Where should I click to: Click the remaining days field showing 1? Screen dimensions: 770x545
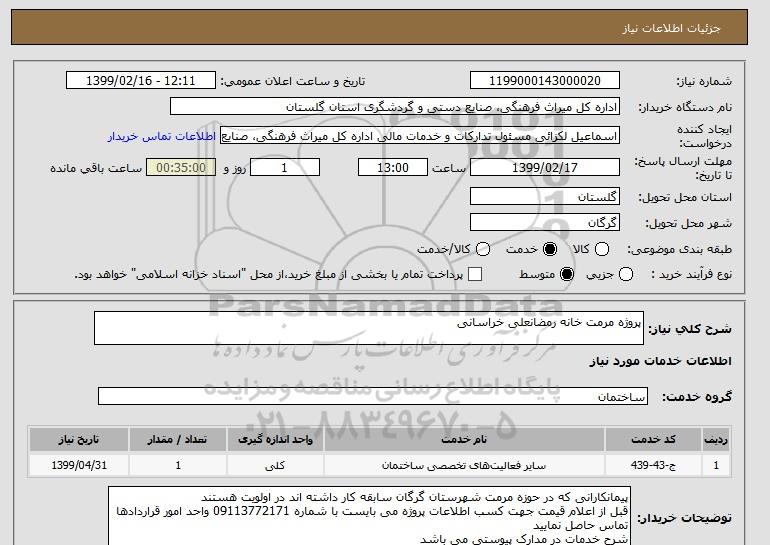click(285, 167)
